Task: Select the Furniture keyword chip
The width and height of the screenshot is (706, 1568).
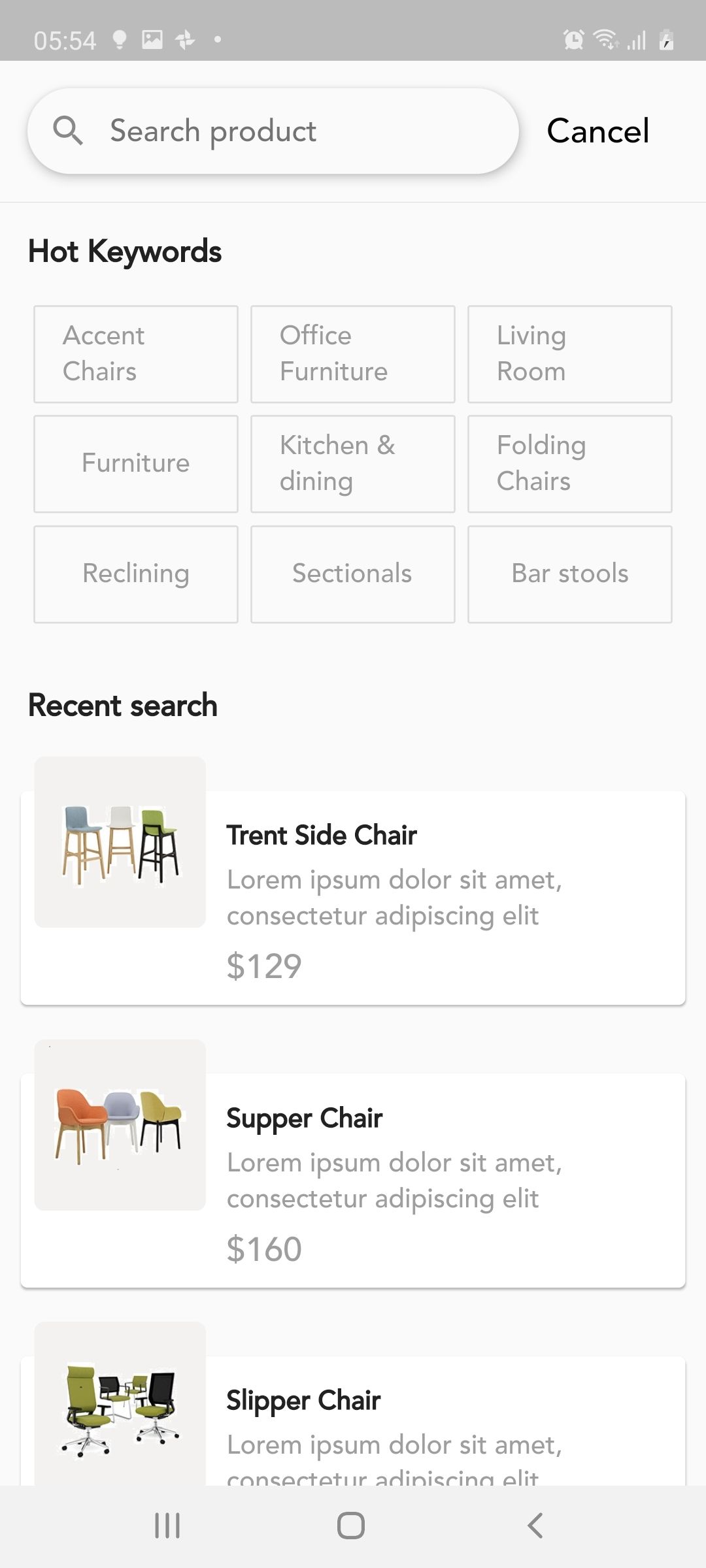Action: pos(136,464)
